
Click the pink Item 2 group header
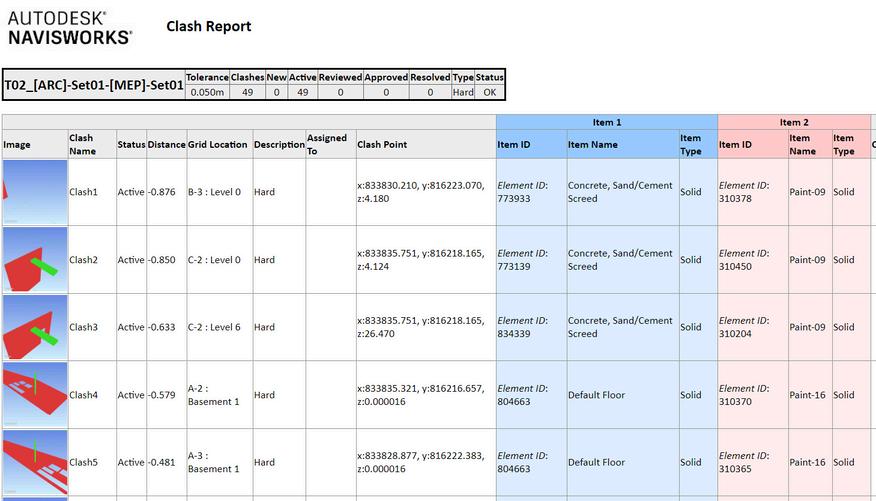pos(794,122)
